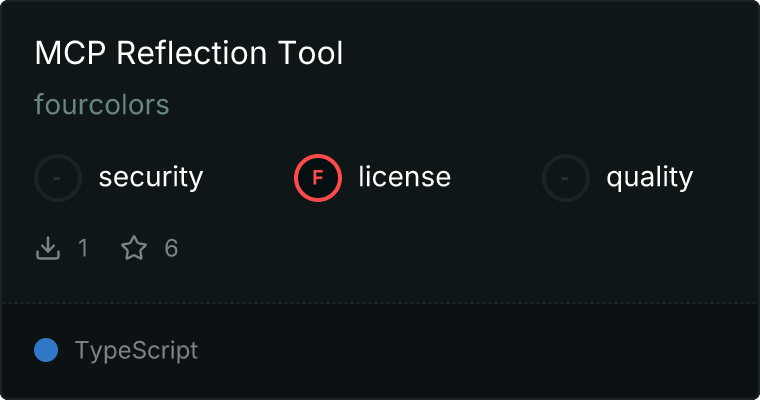Select the license label text

coord(404,178)
